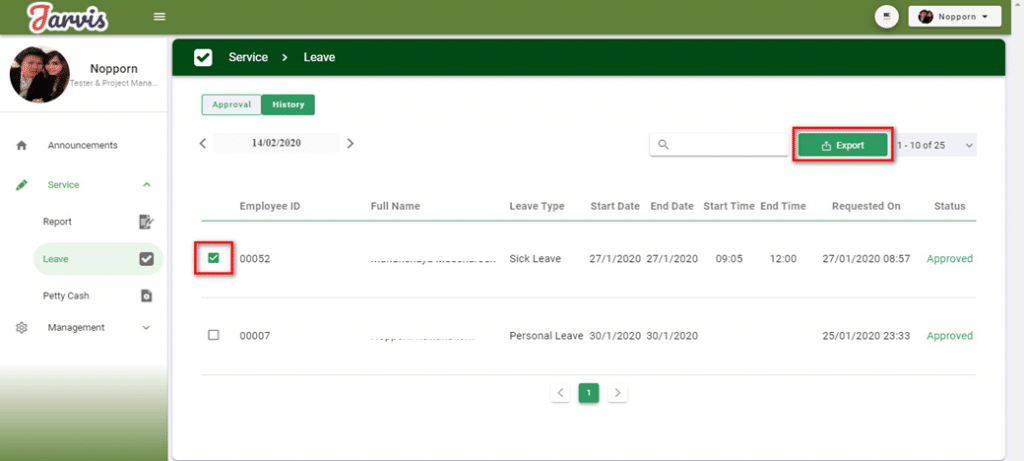Click the Export button
The image size is (1024, 461).
tap(842, 145)
